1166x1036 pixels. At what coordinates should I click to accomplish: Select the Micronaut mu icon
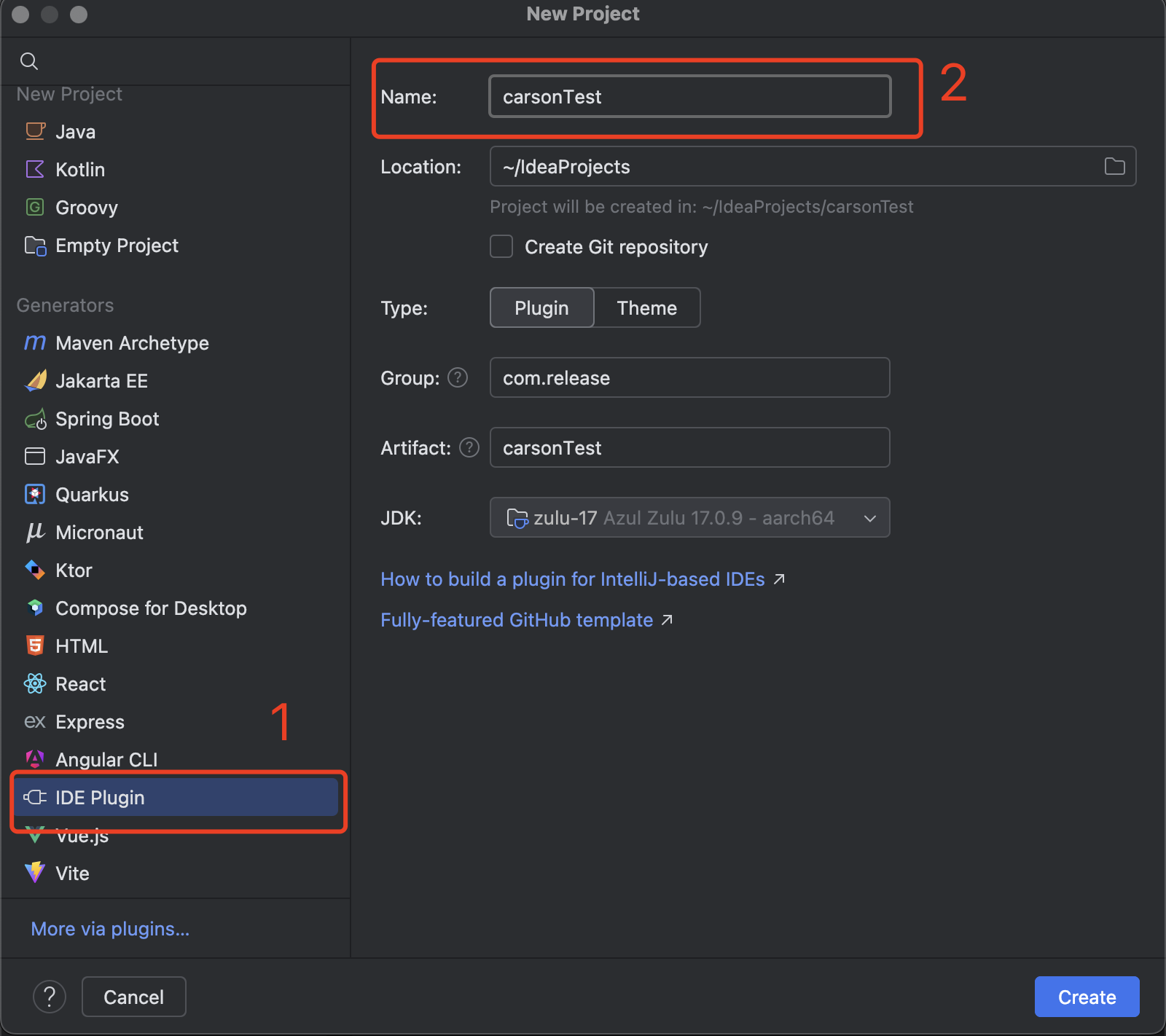pos(35,533)
